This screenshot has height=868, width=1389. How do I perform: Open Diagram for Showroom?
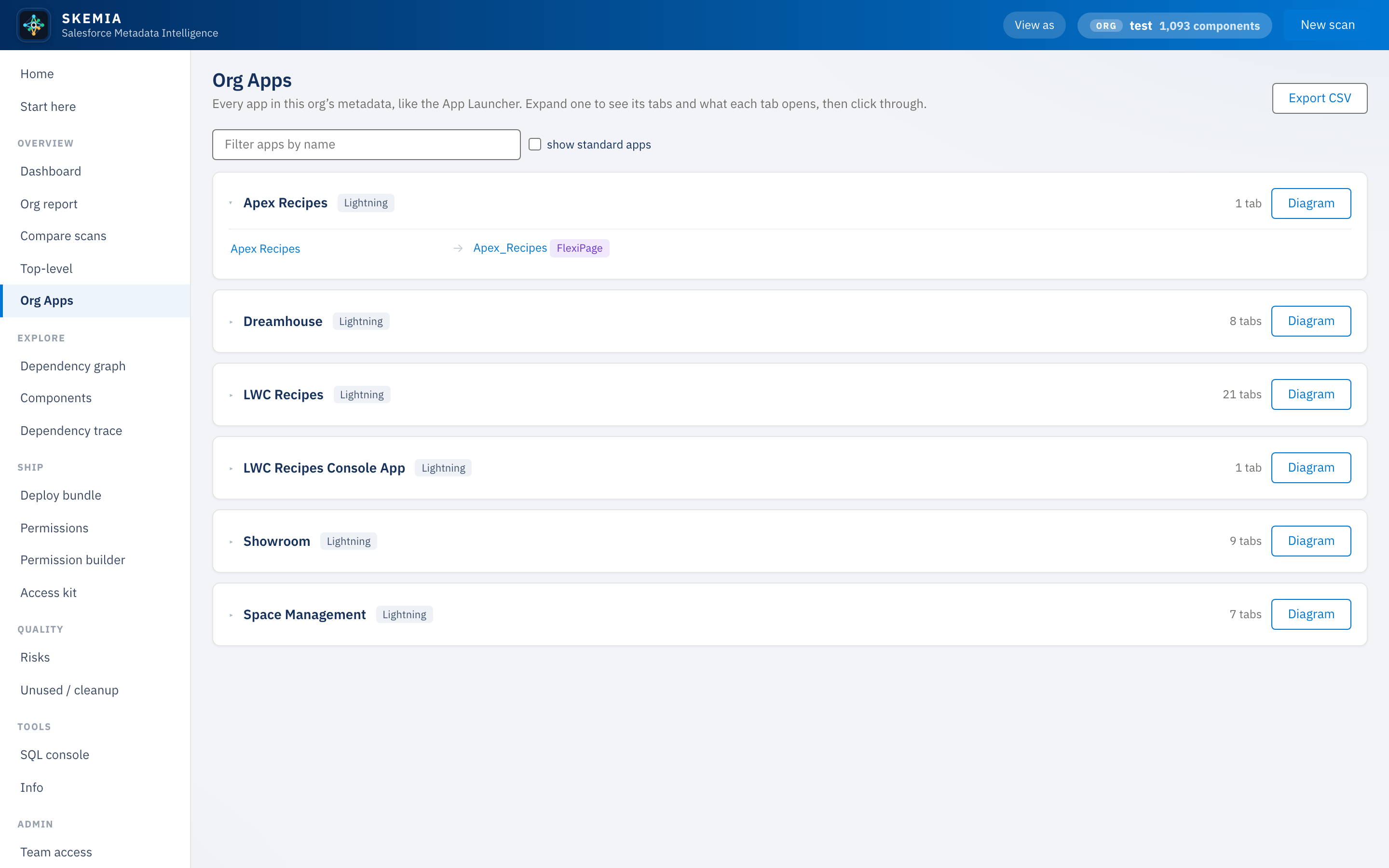[x=1311, y=541]
